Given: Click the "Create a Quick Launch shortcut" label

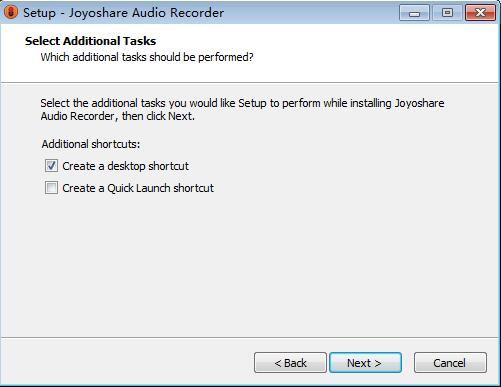Looking at the screenshot, I should 138,188.
